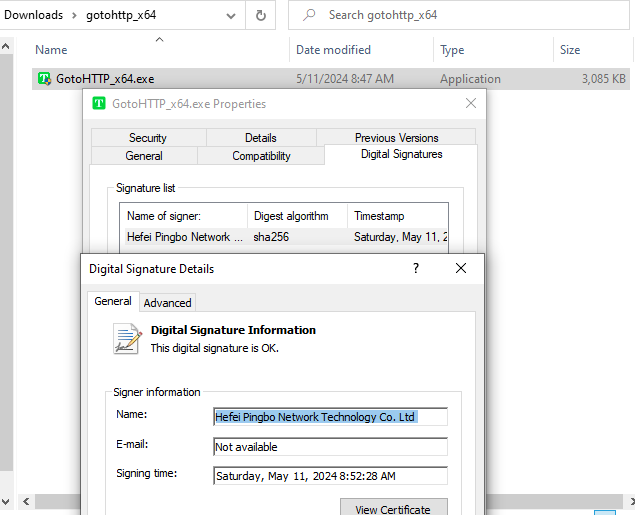Click the Search gotohttp_x64 field
Viewport: 635px width, 515px height.
click(458, 15)
